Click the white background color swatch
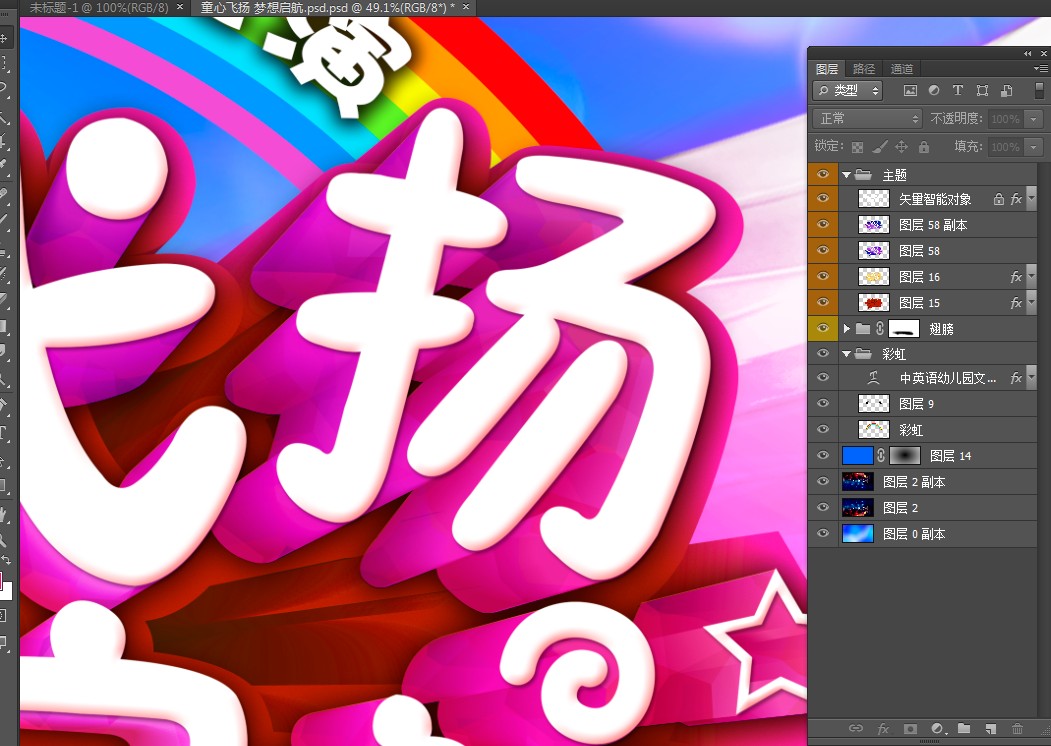 pos(6,592)
